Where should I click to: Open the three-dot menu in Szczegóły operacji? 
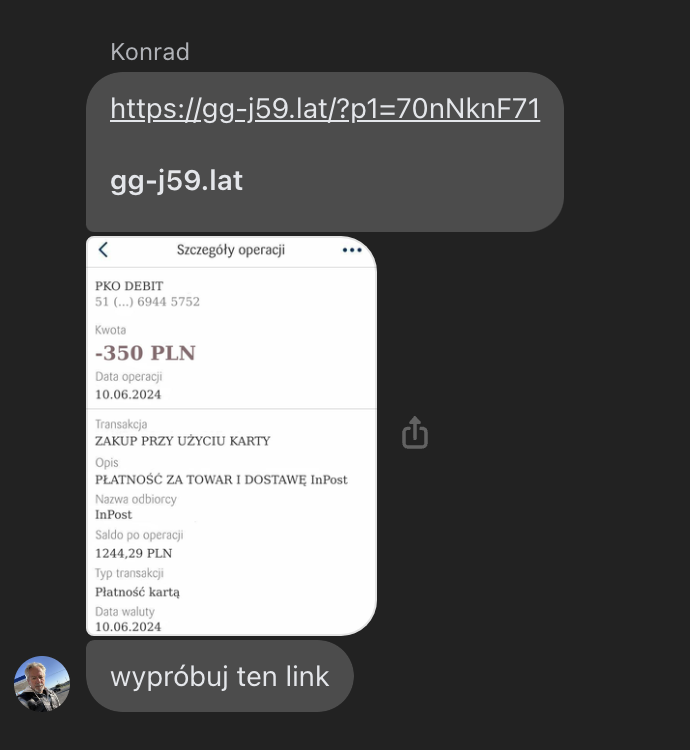tap(352, 250)
